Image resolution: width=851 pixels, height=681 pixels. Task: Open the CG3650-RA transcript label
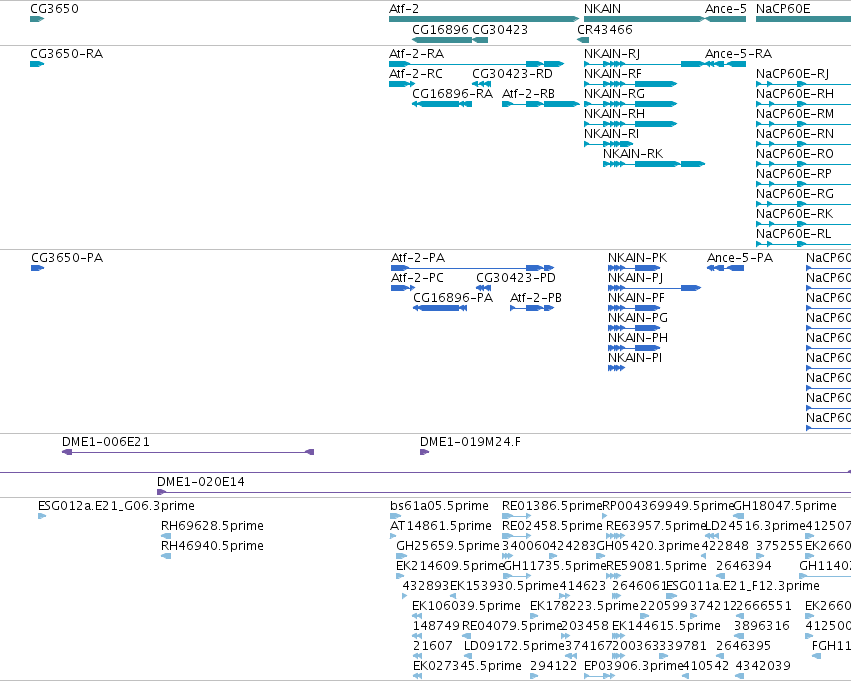67,53
